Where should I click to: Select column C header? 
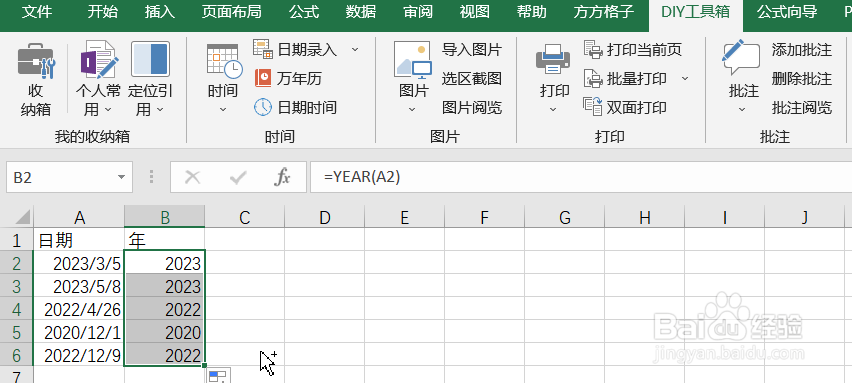tap(245, 217)
